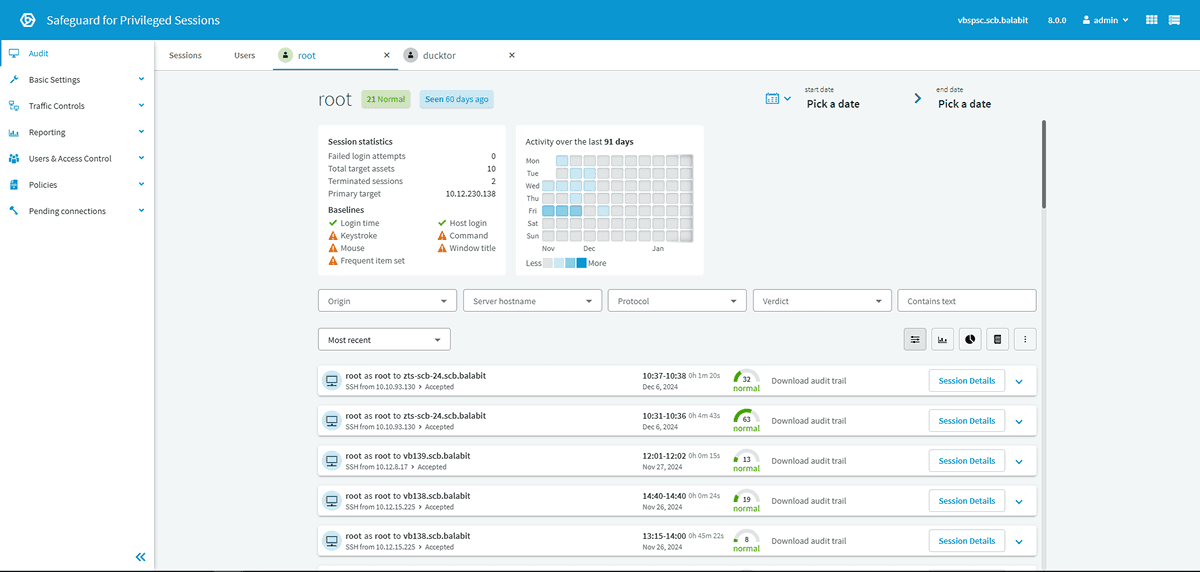The image size is (1200, 572).
Task: Toggle the filter sliders toolbar button
Action: 914,340
